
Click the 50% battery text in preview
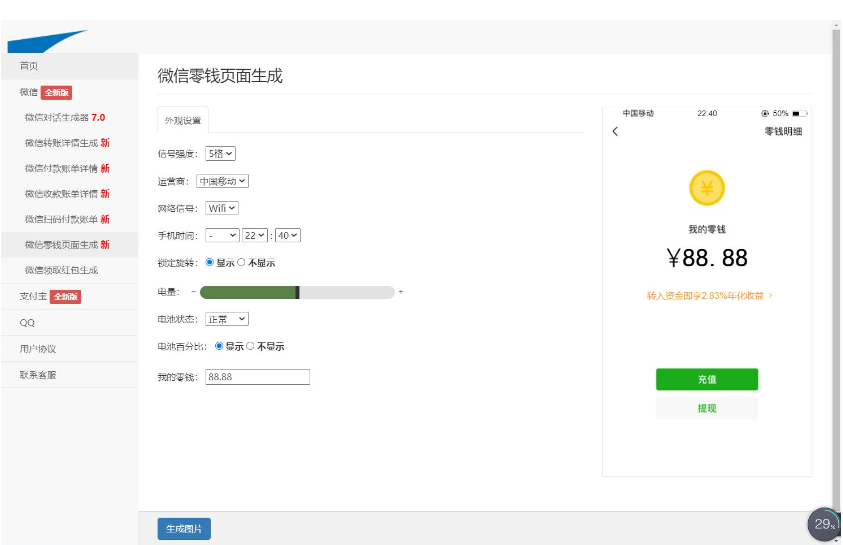point(780,113)
